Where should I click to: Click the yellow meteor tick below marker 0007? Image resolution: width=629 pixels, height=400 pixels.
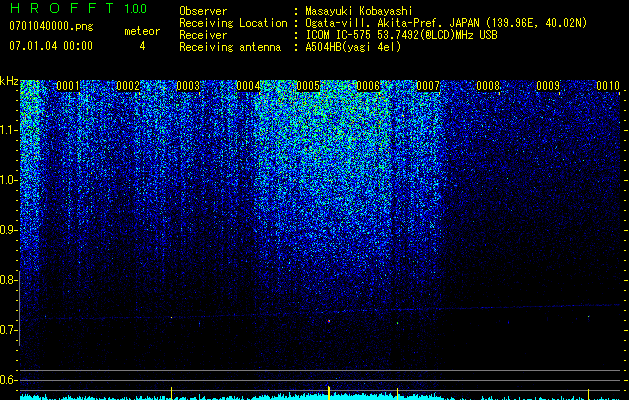coord(398,394)
